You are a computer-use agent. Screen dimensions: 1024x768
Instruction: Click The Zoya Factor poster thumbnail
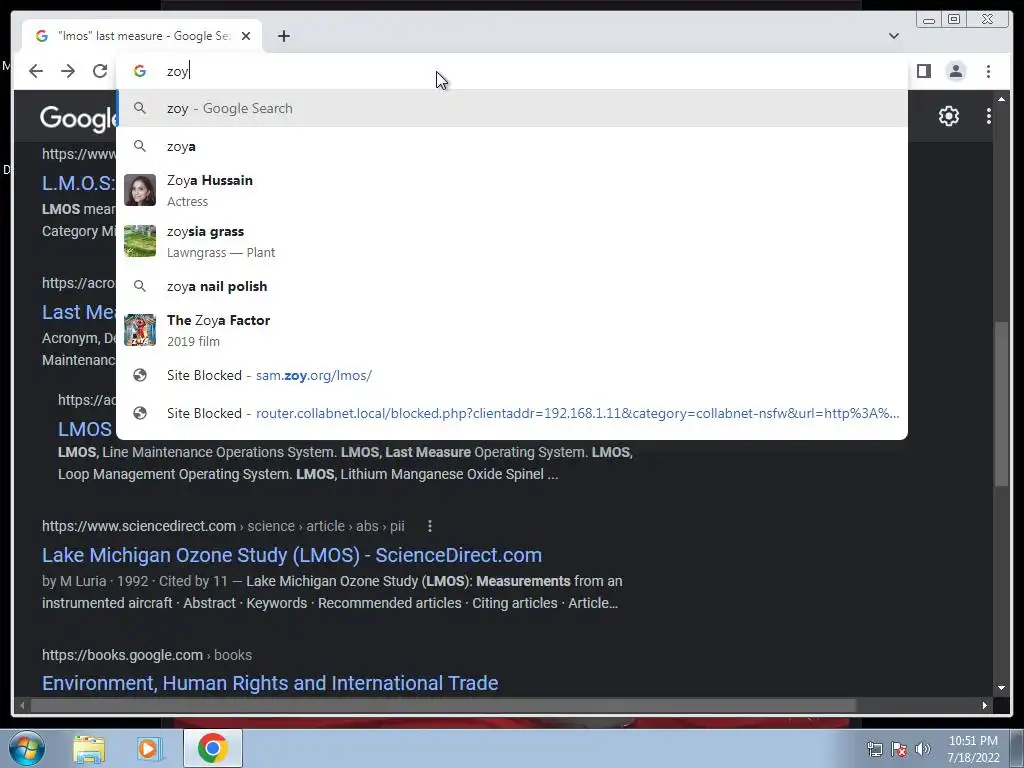coord(140,330)
